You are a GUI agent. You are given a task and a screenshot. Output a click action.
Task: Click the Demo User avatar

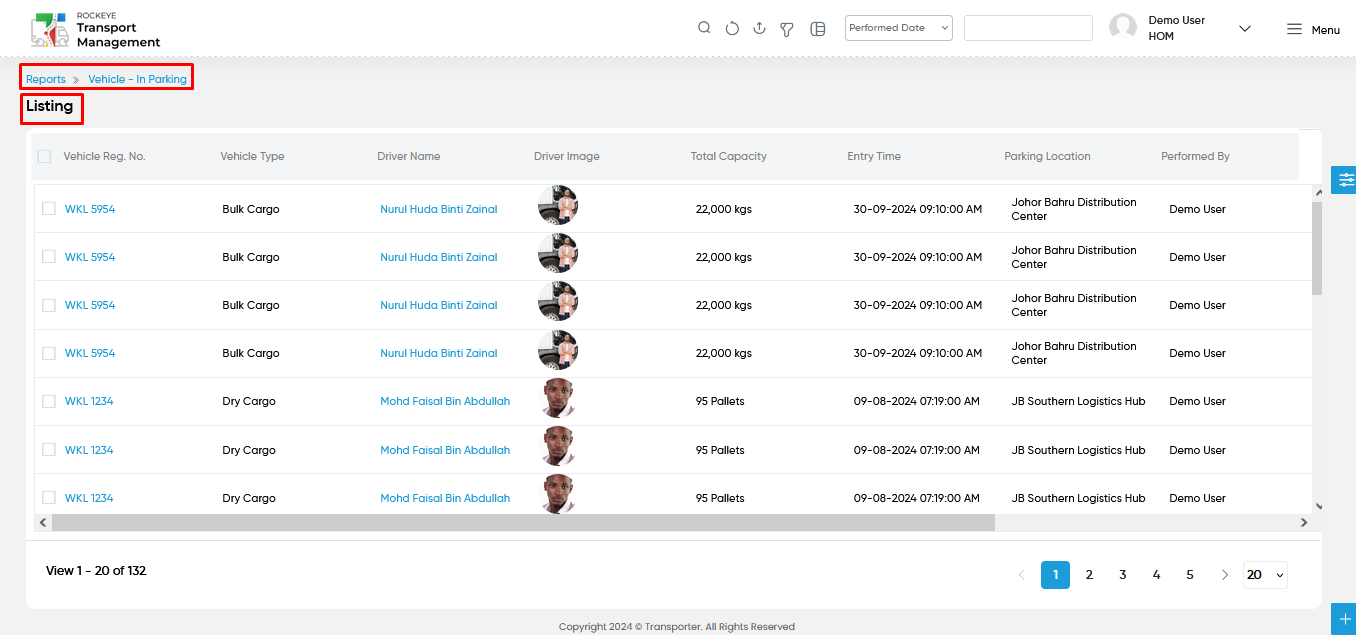1123,28
